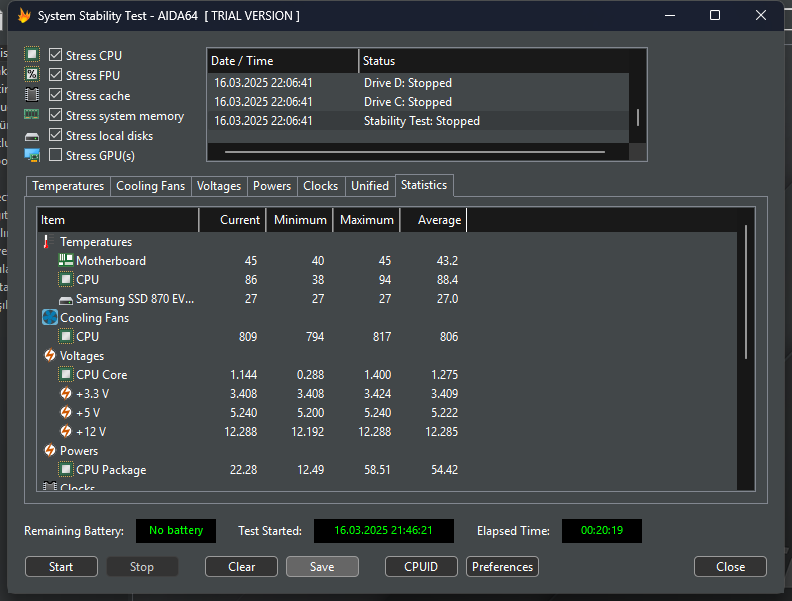
Task: Enable the Stress GPU(s) checkbox
Action: (x=56, y=155)
